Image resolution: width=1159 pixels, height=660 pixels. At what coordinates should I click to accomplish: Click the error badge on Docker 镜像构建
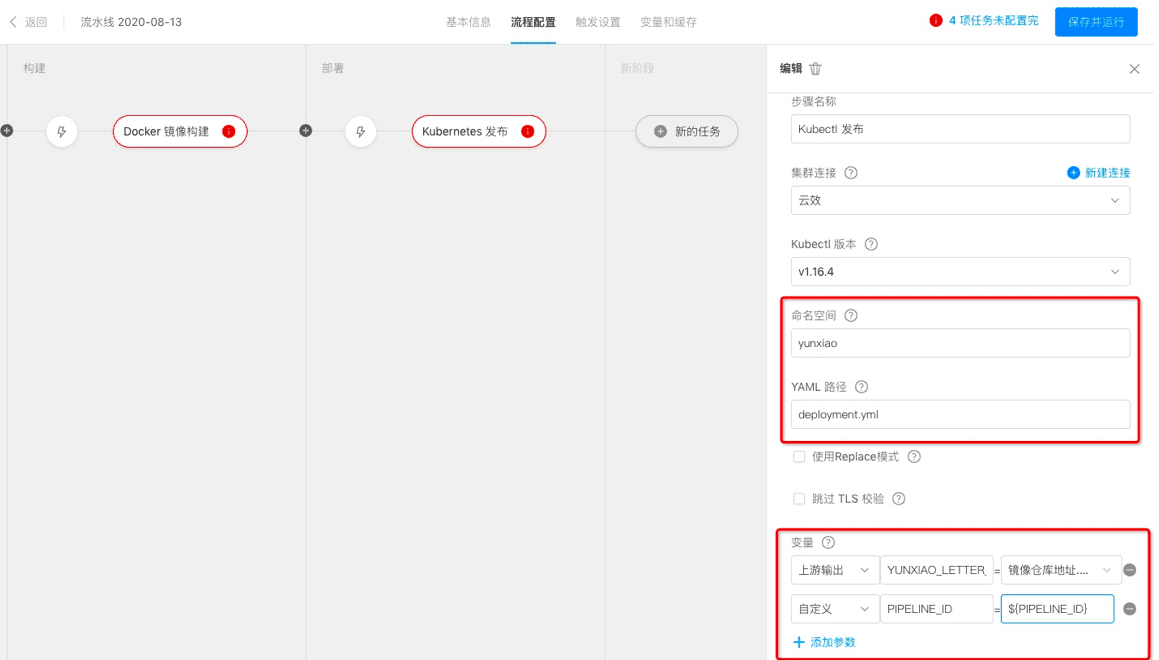coord(229,132)
